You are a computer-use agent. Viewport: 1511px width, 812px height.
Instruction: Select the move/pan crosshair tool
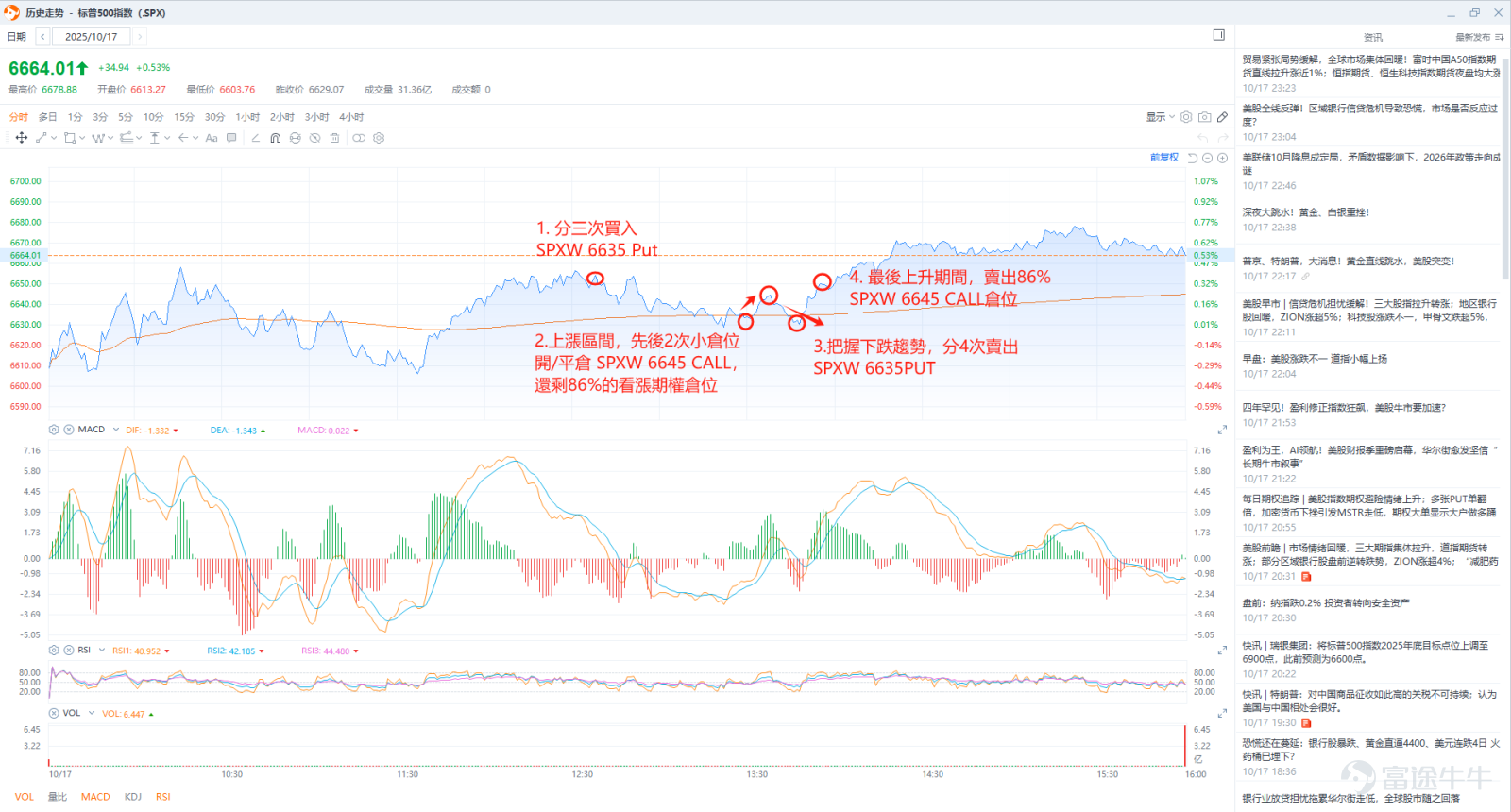(21, 138)
